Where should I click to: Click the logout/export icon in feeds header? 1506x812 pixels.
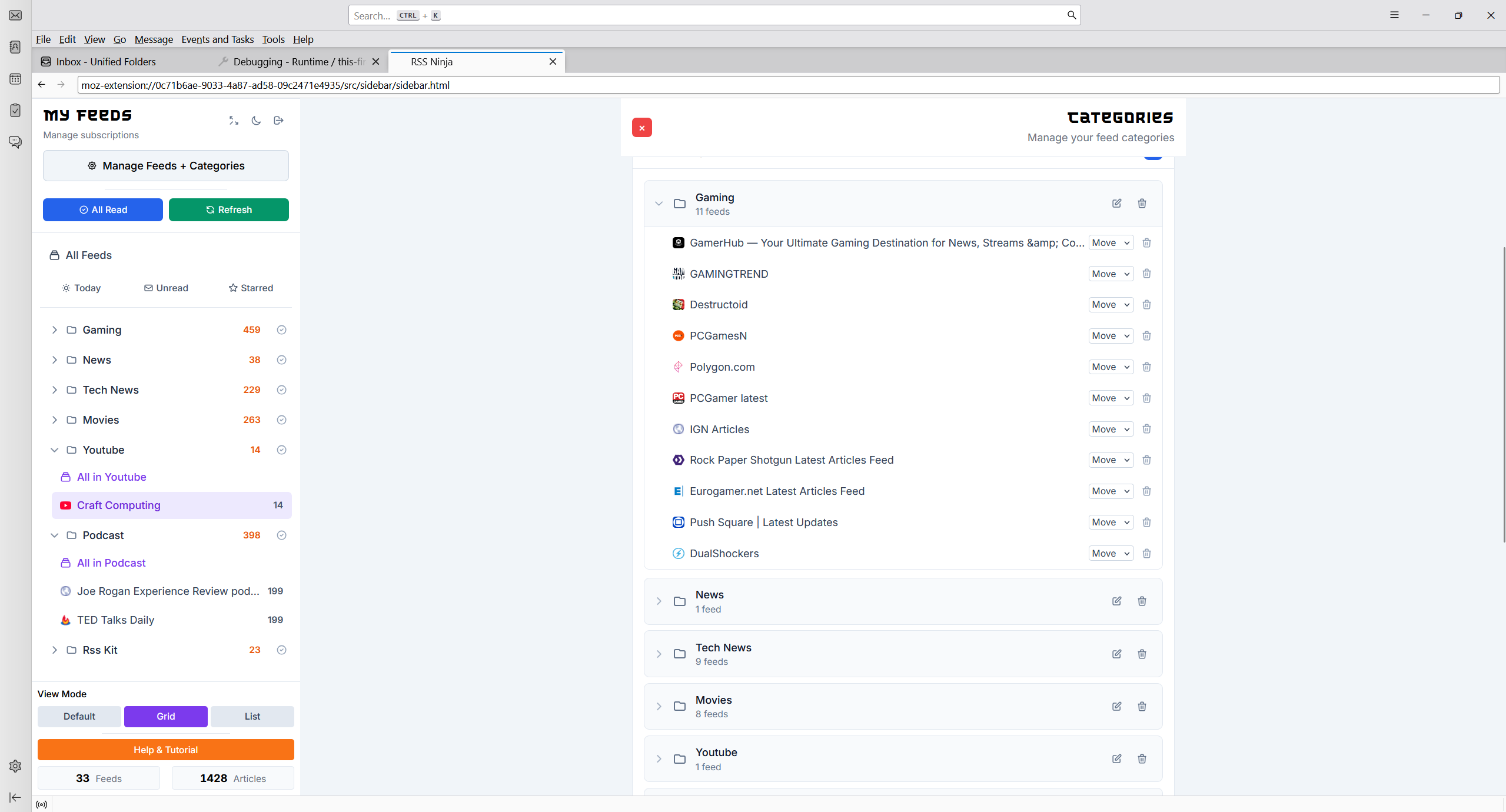coord(278,121)
